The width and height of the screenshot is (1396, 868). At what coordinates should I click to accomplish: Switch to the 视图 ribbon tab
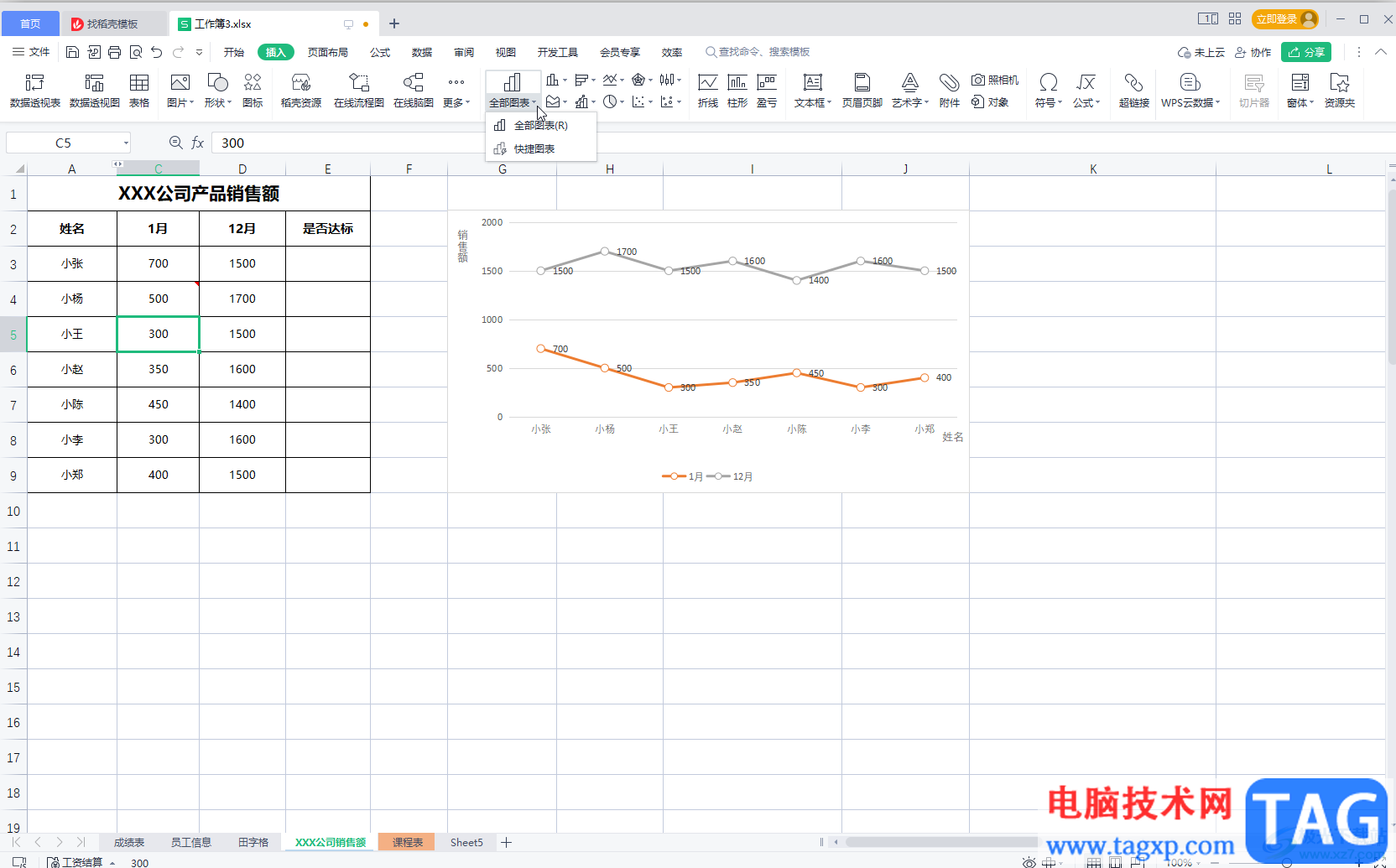[x=506, y=52]
